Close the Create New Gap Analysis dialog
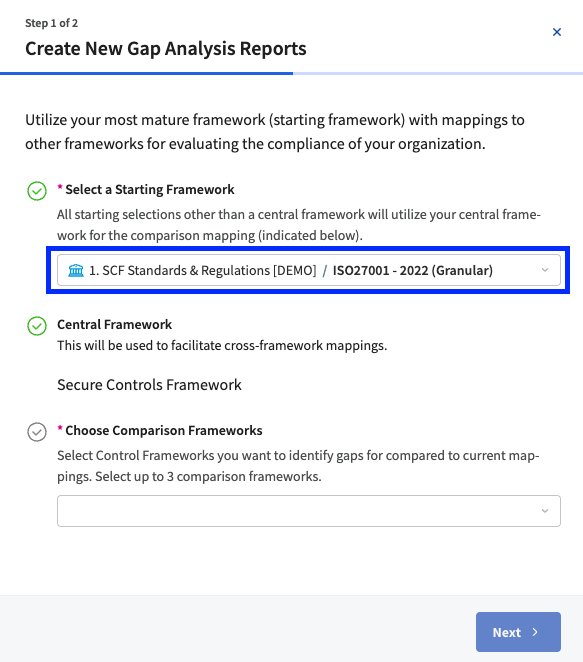Viewport: 583px width, 662px height. pyautogui.click(x=557, y=32)
